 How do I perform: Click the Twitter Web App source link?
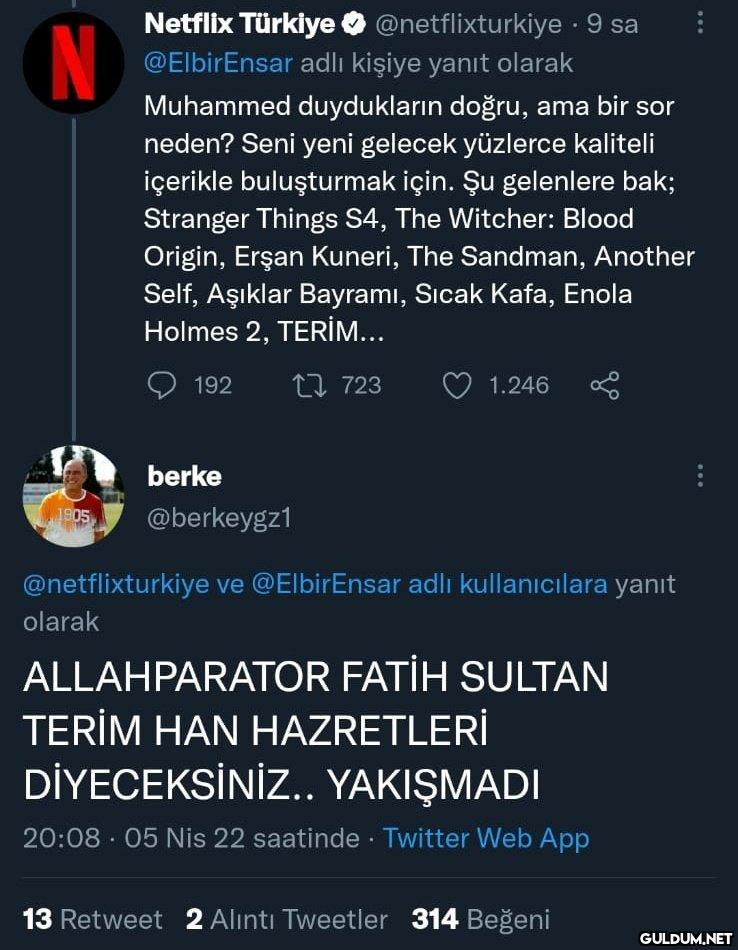(486, 838)
